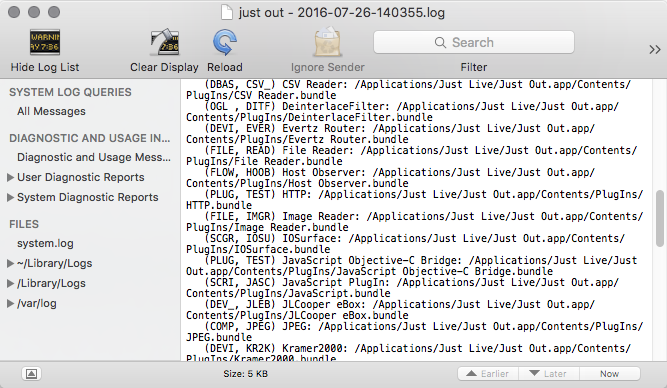
Task: Click the picture icon button in bottom-left
Action: click(x=31, y=374)
